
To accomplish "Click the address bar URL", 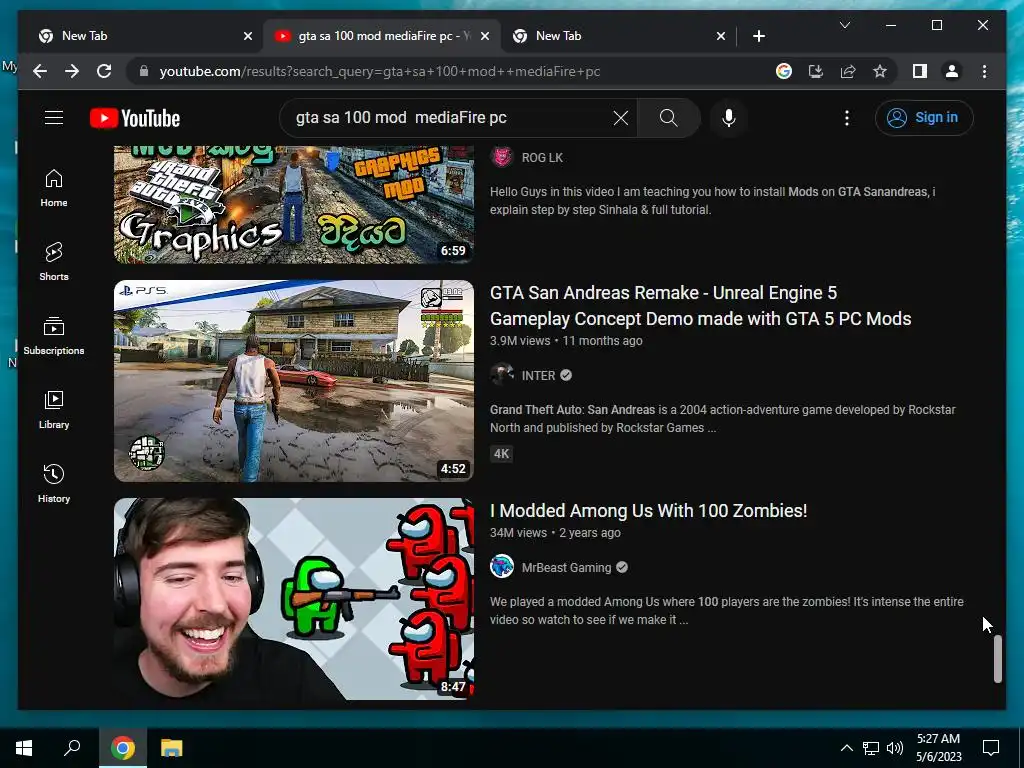I will [x=379, y=71].
